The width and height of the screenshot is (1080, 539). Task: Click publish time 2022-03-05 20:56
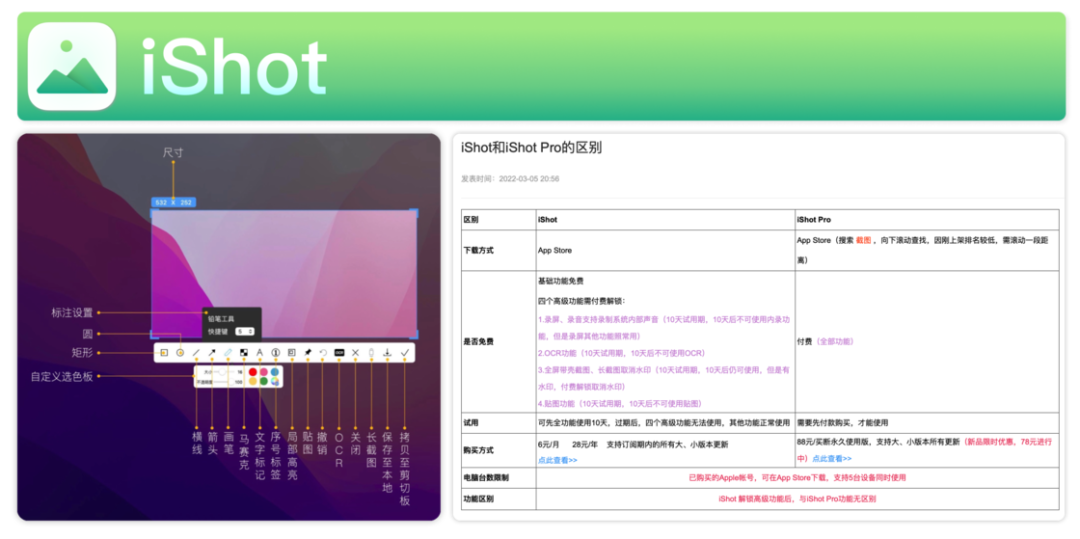click(510, 178)
